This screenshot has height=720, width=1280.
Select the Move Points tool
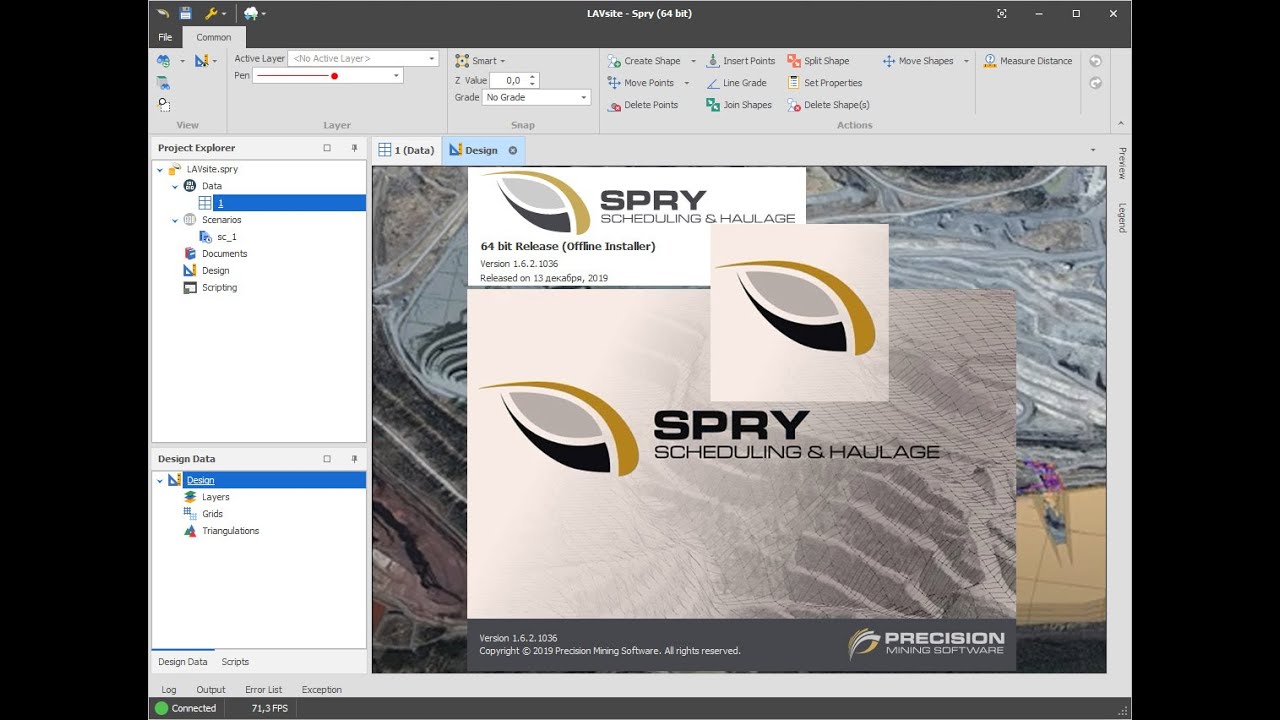641,83
